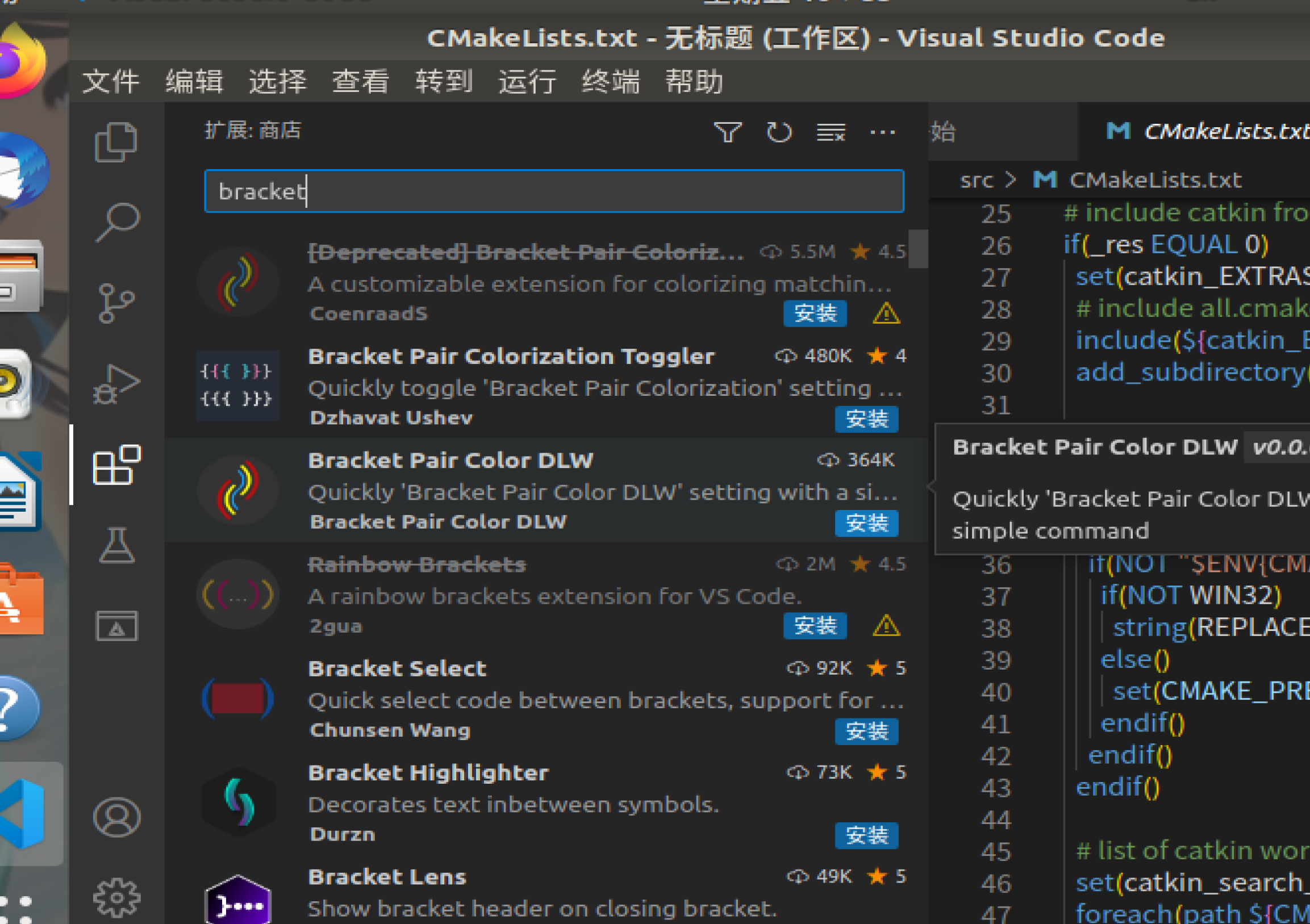Install Bracket Select extension
Screen dimensions: 1310x924
coord(867,731)
